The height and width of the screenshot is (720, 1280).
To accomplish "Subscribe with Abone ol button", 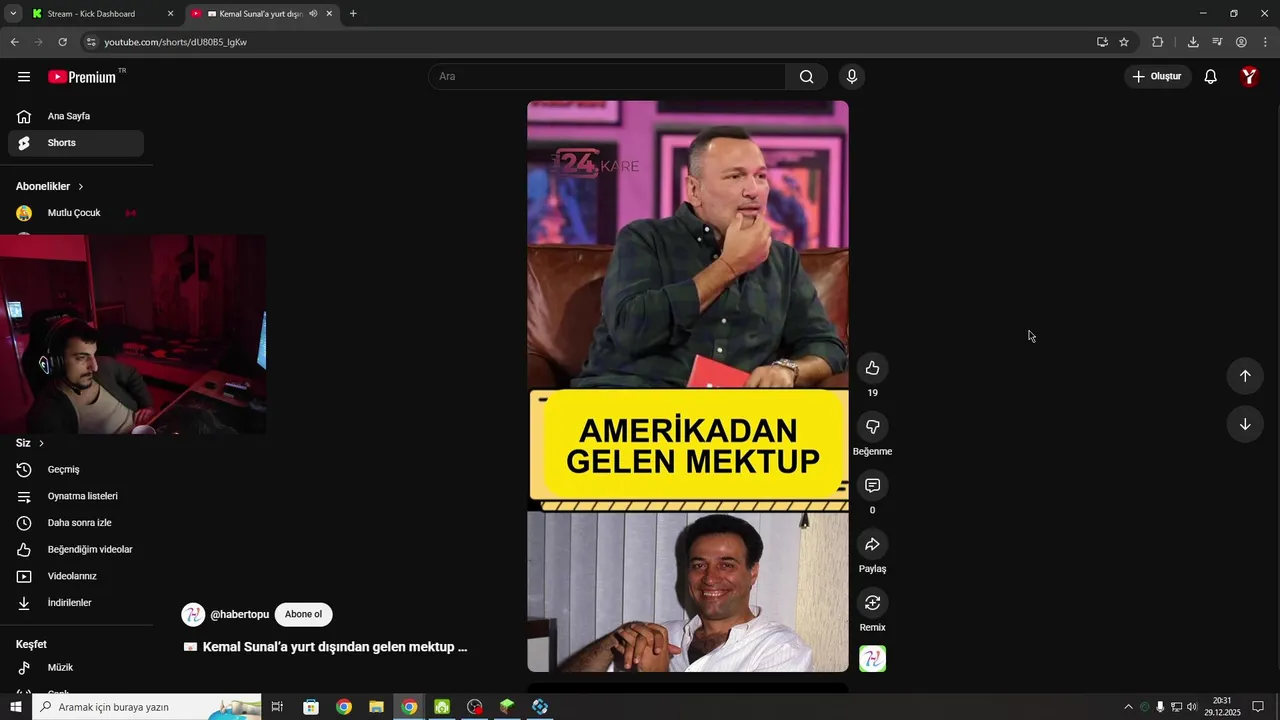I will click(304, 615).
